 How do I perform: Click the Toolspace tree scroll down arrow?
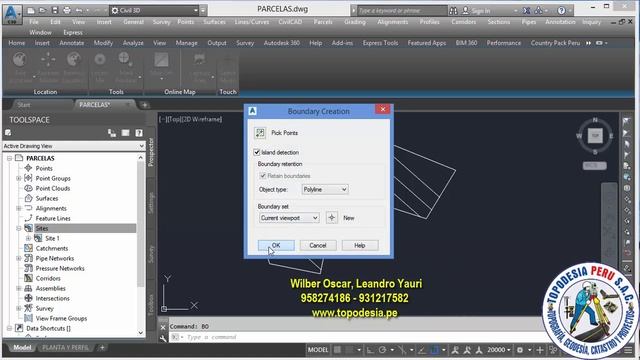pos(141,333)
